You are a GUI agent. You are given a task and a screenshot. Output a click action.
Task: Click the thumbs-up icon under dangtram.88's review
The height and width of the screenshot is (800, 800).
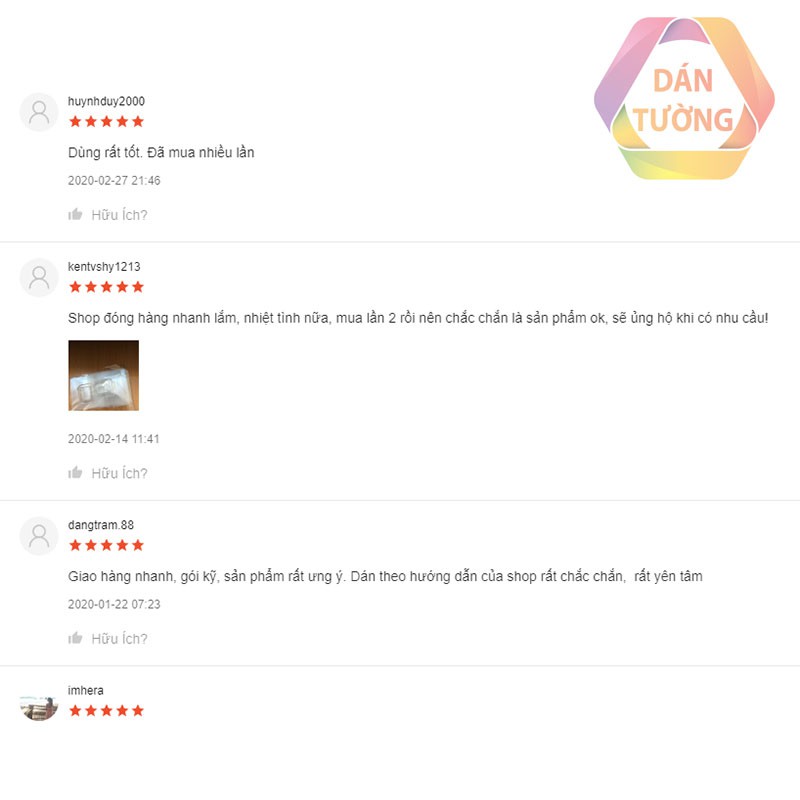[x=75, y=638]
